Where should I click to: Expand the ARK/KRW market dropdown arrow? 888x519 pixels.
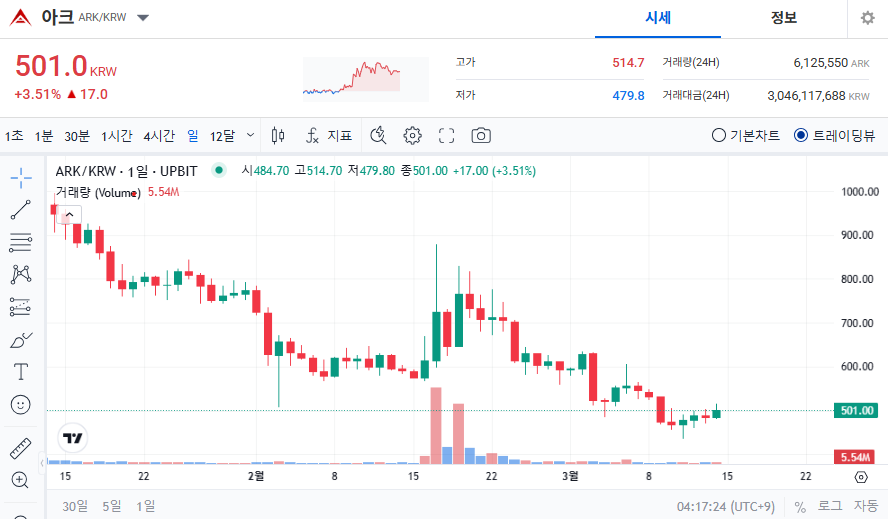143,18
